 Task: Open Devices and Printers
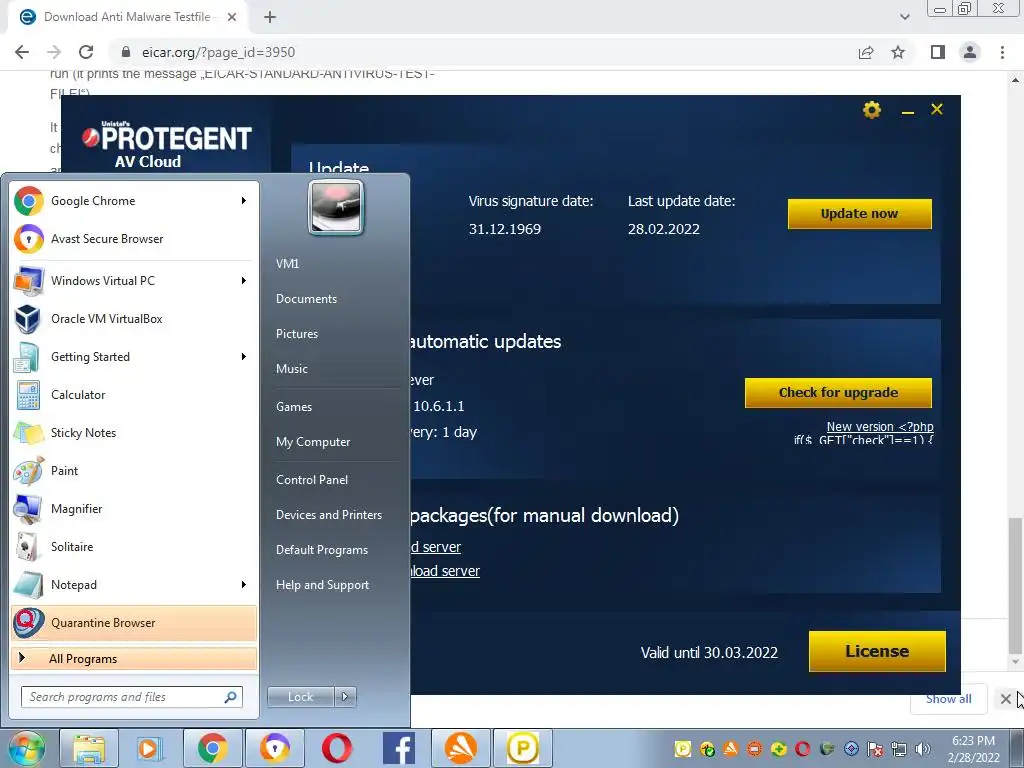tap(328, 515)
